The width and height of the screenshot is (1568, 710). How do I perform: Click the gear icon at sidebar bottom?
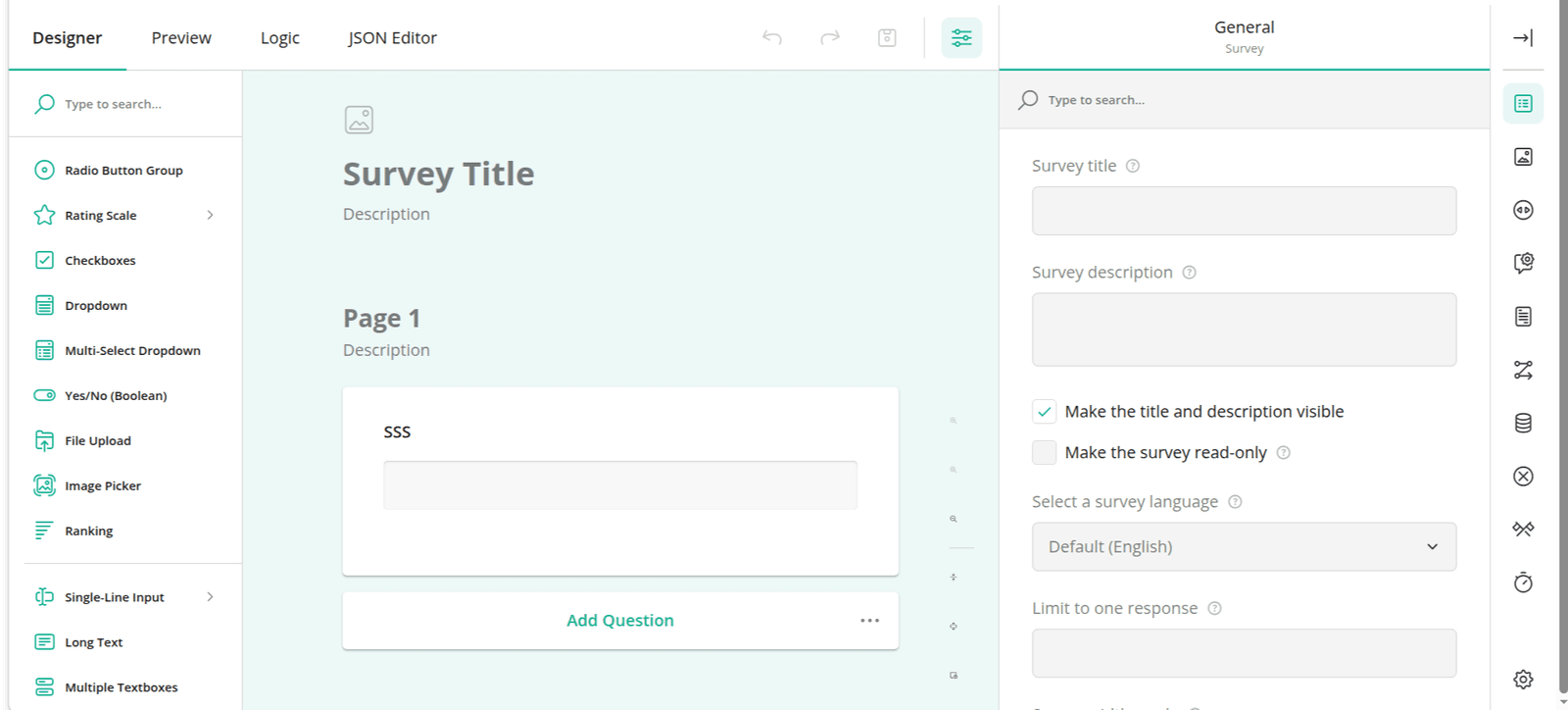pyautogui.click(x=1523, y=679)
